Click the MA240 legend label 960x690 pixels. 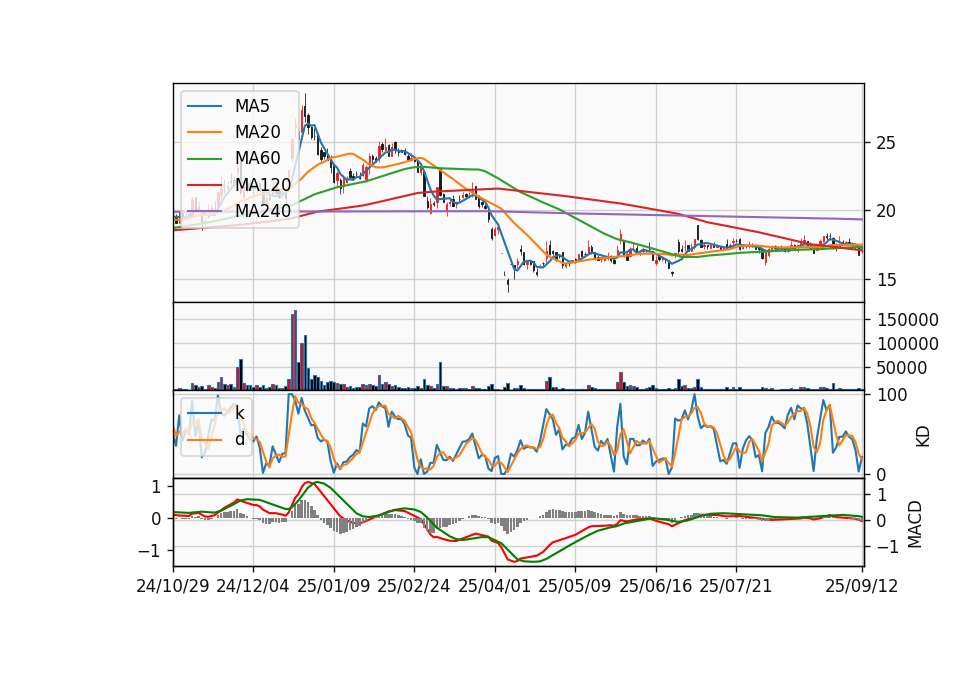click(263, 211)
